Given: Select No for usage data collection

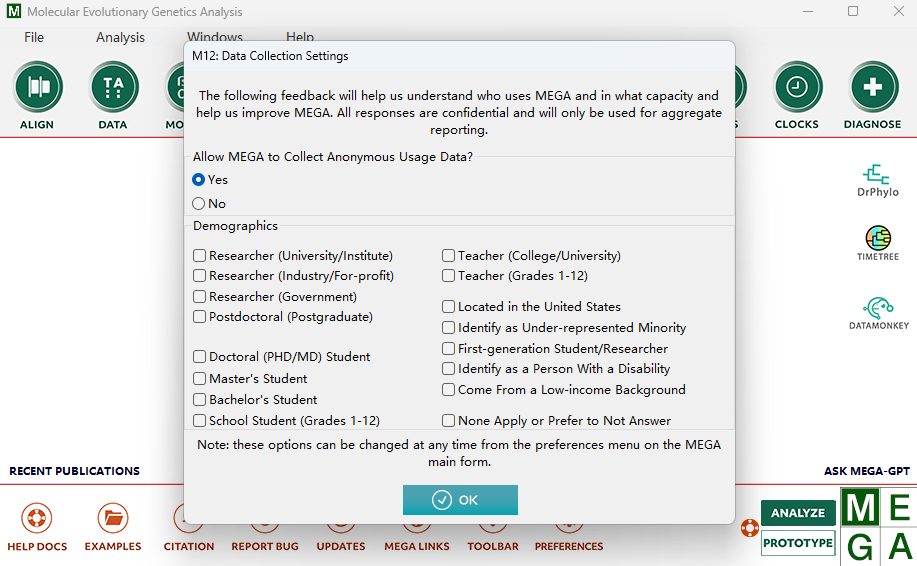Looking at the screenshot, I should (x=199, y=204).
